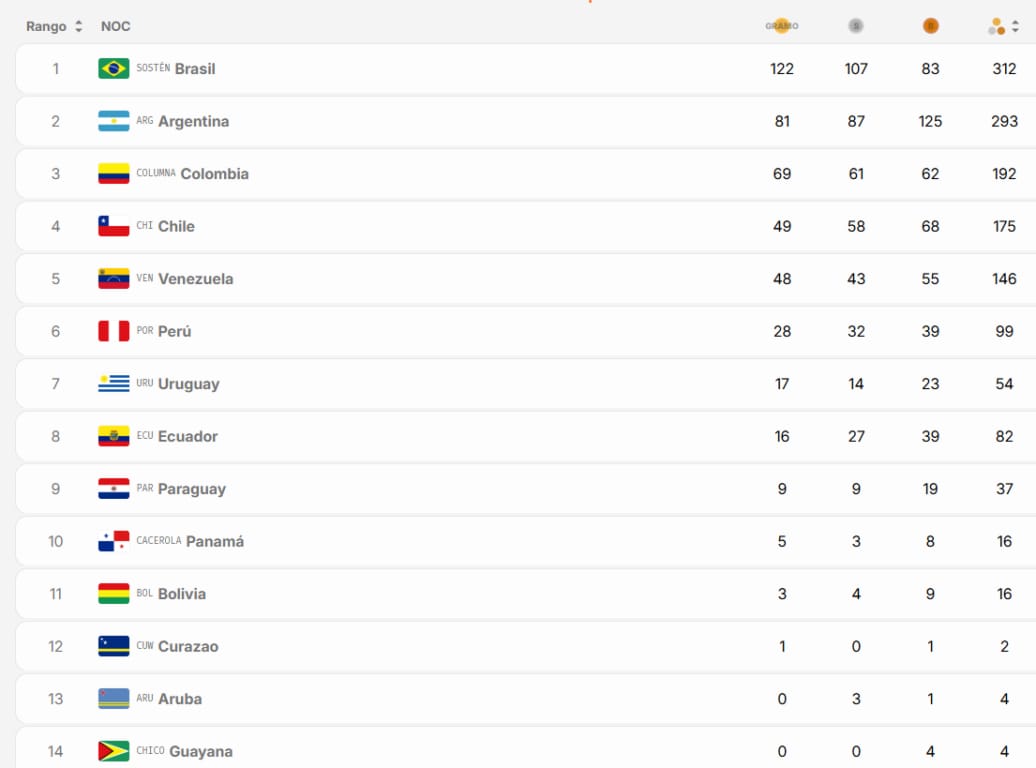Click the silver medal column icon
The image size is (1036, 768).
point(856,26)
